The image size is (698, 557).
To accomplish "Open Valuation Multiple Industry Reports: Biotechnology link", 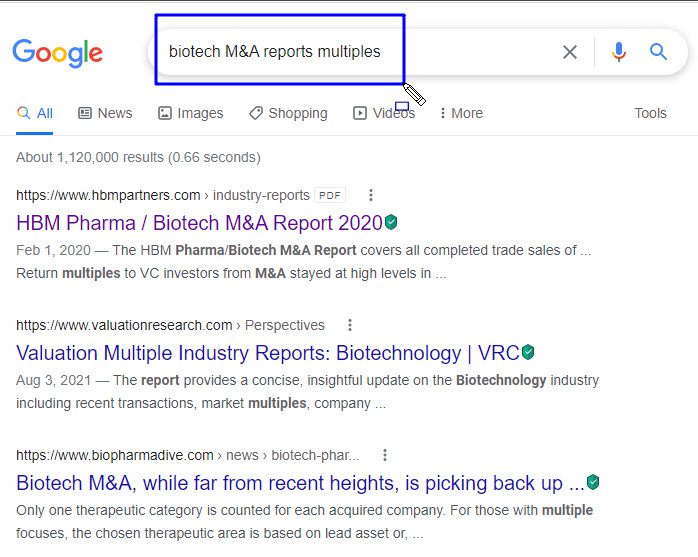I will coord(268,353).
